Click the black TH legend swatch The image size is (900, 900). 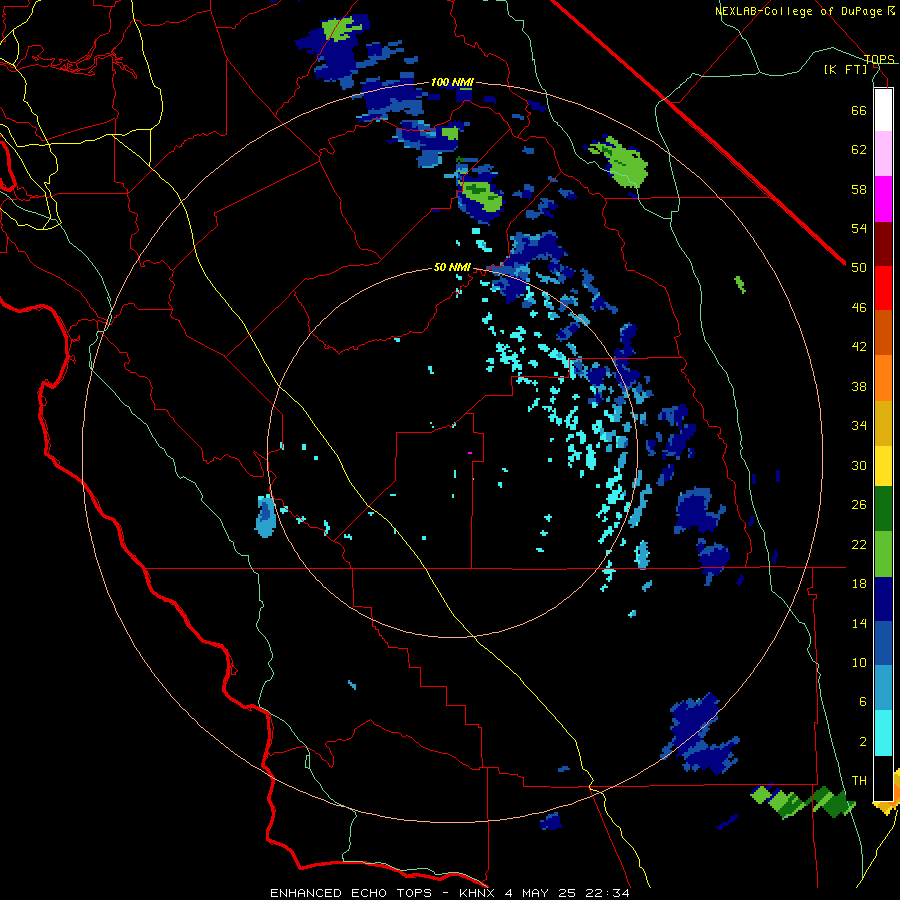coord(883,778)
